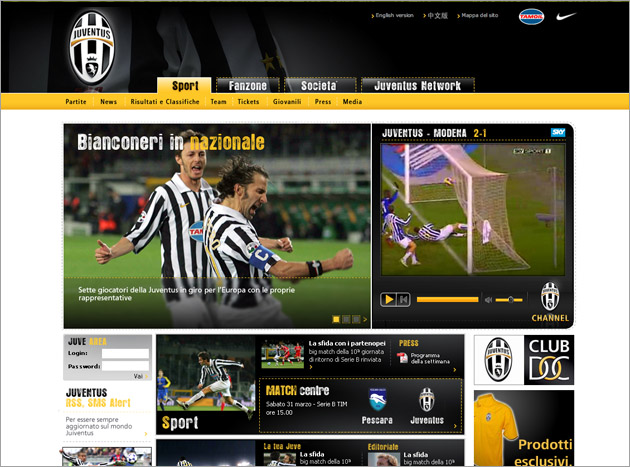Switch to the Societa tab

click(319, 85)
